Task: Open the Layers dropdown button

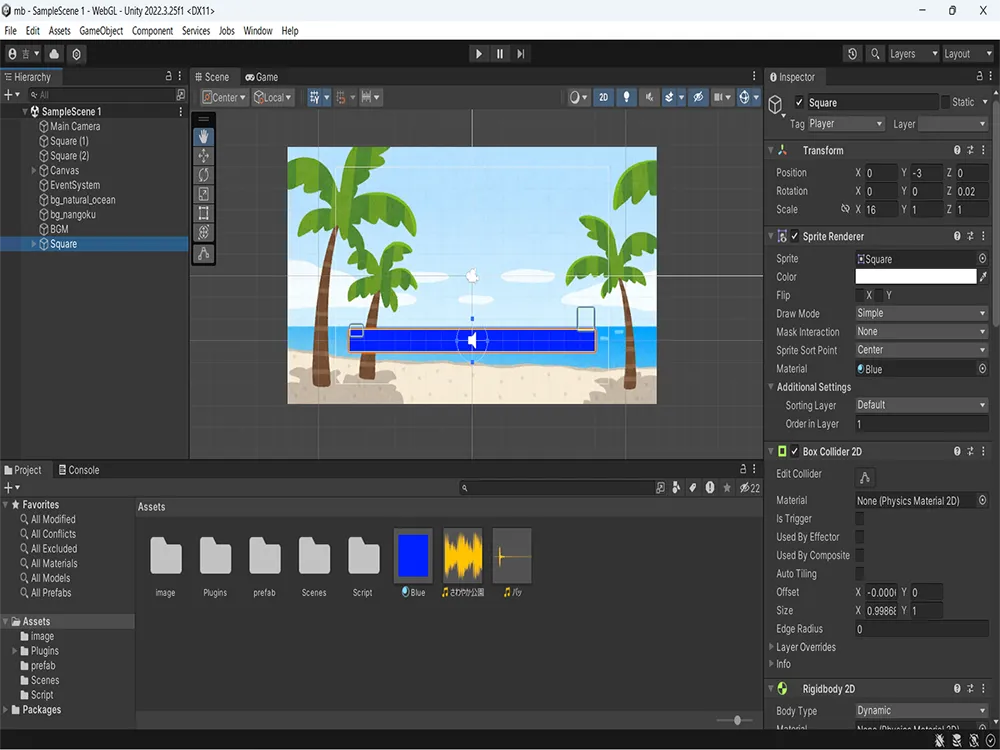Action: [913, 54]
